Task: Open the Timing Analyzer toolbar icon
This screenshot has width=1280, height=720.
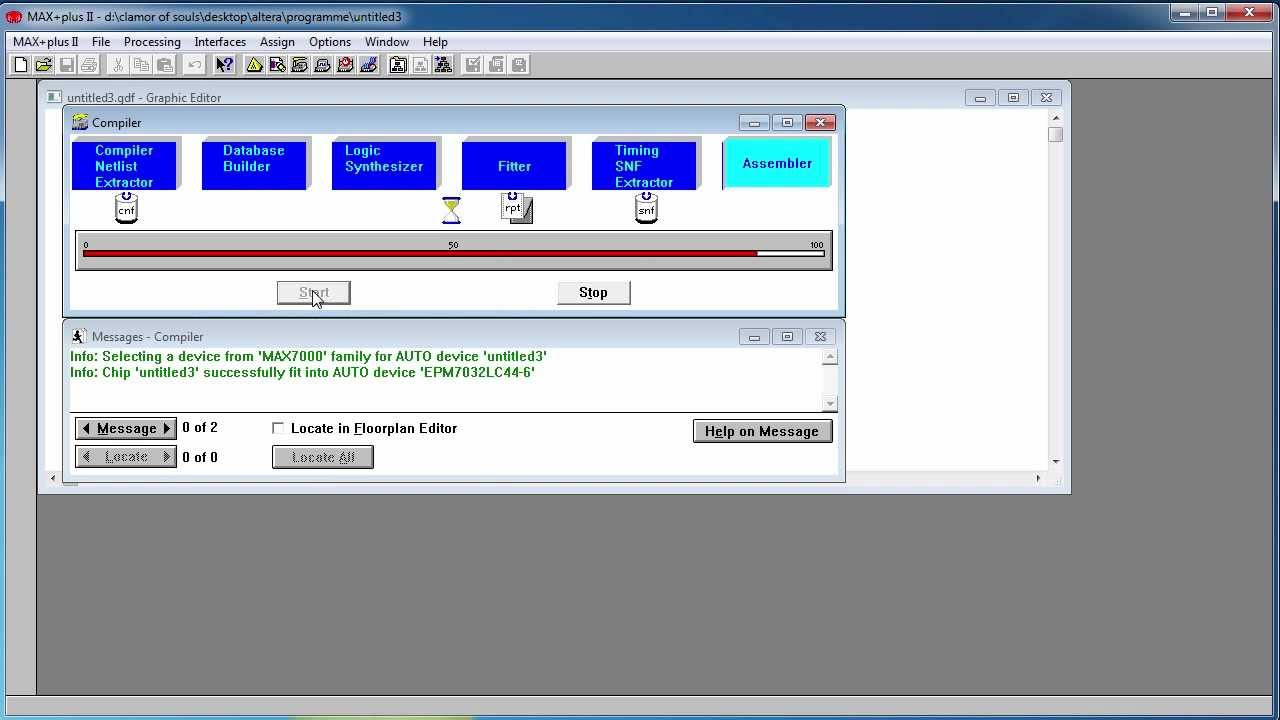Action: coord(346,65)
